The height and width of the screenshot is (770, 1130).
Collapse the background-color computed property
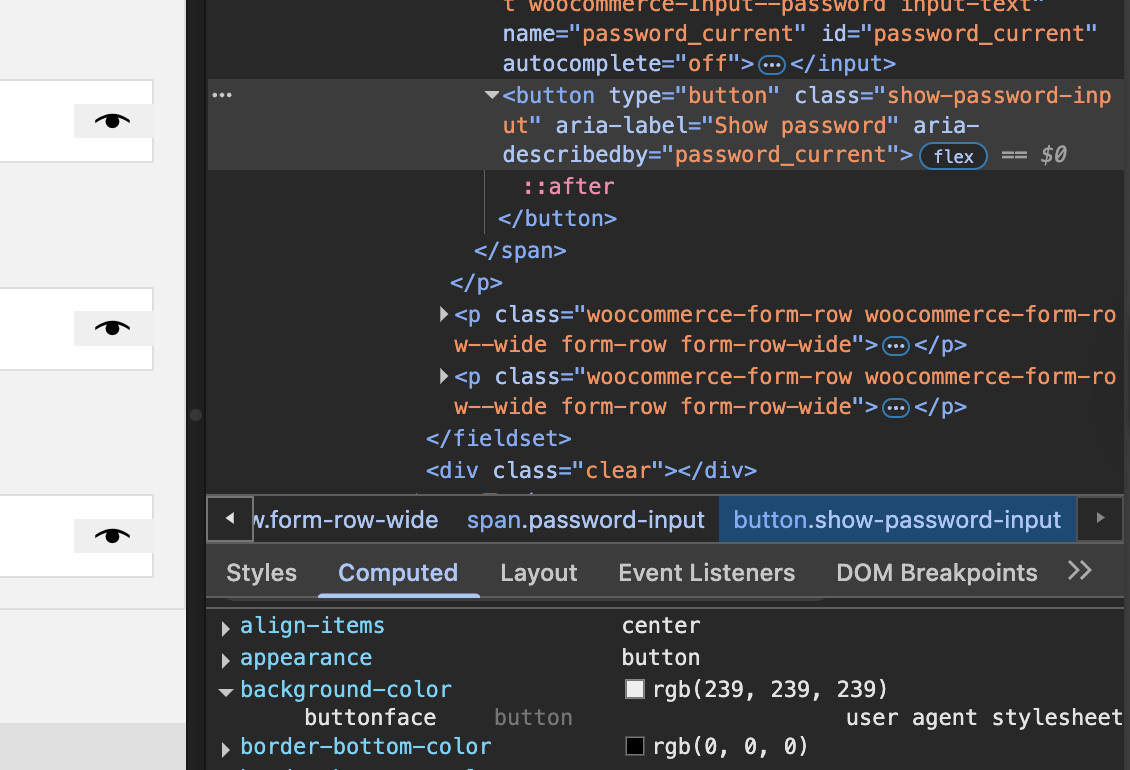[x=226, y=690]
